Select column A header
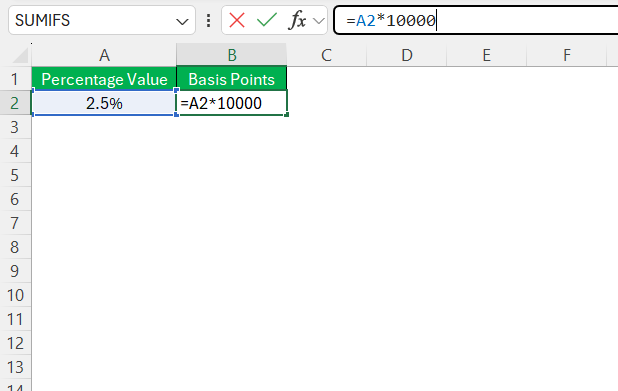 click(104, 55)
